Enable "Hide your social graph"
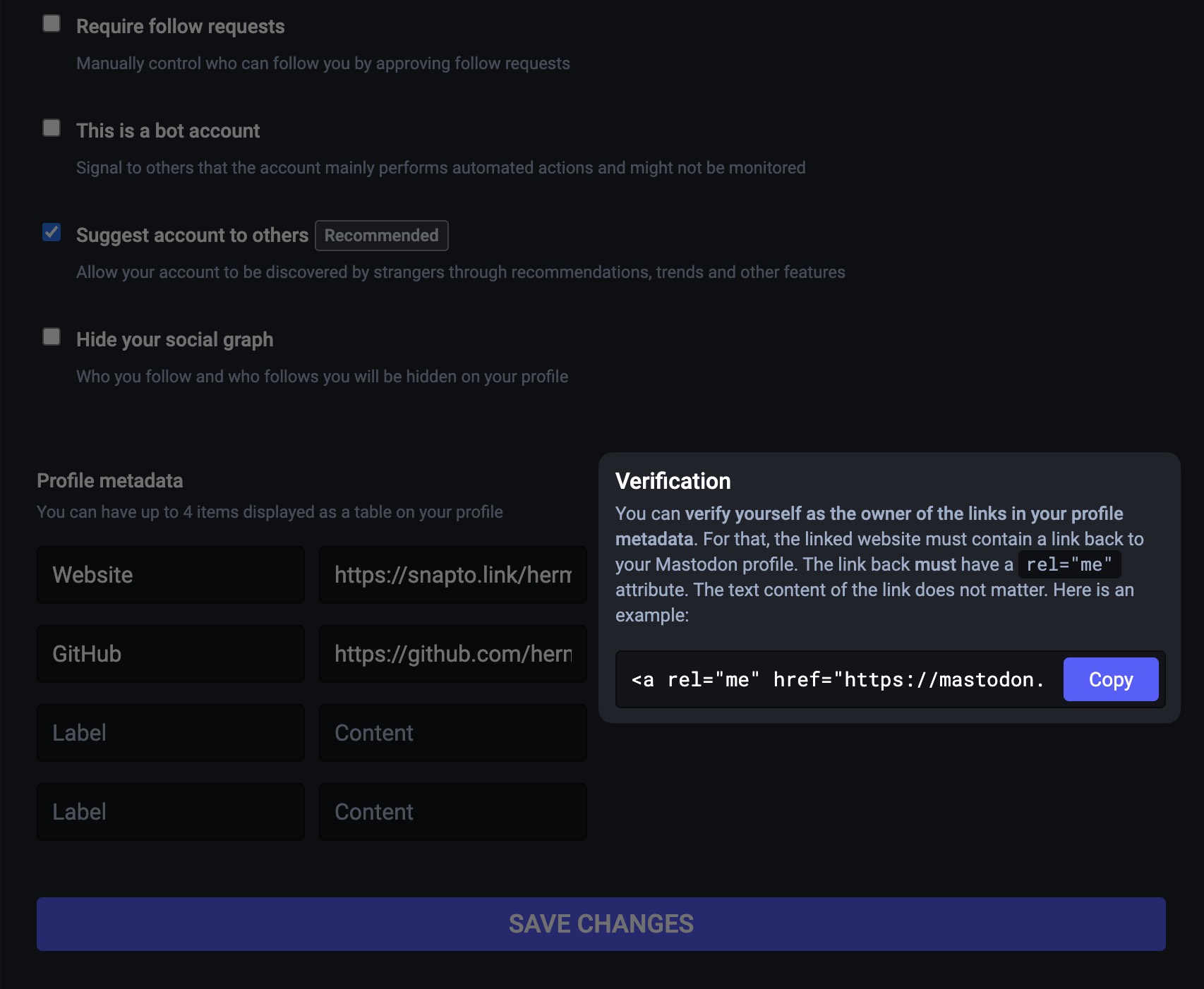This screenshot has width=1204, height=989. coord(51,337)
